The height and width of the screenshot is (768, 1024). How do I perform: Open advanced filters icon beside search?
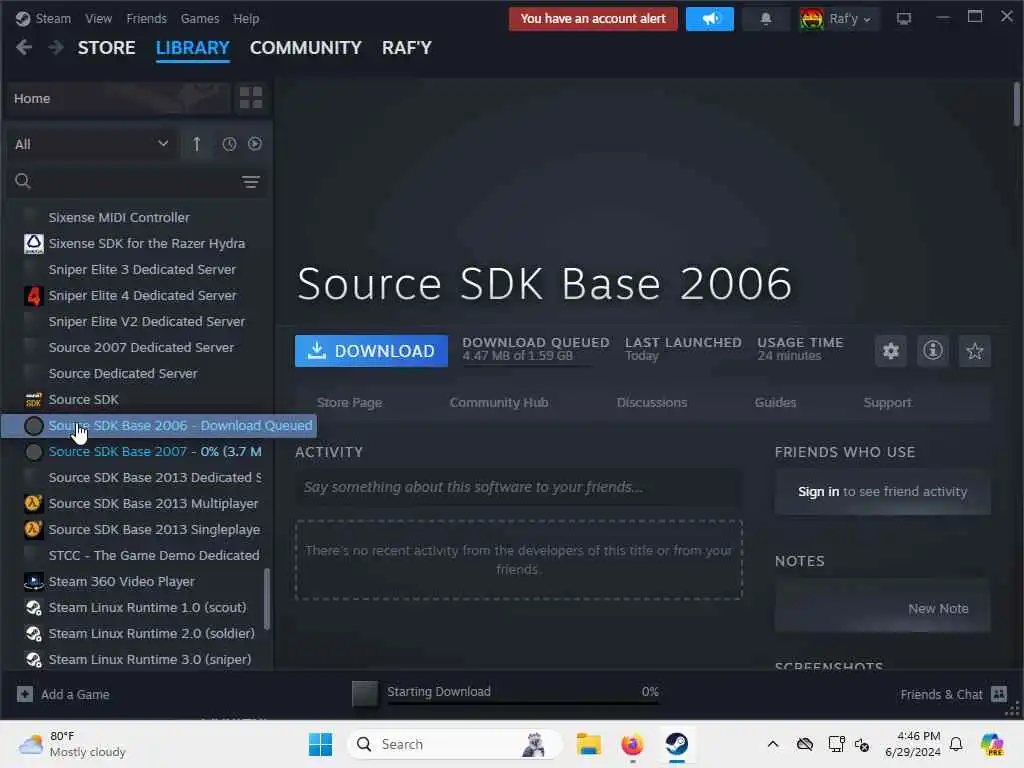[251, 182]
